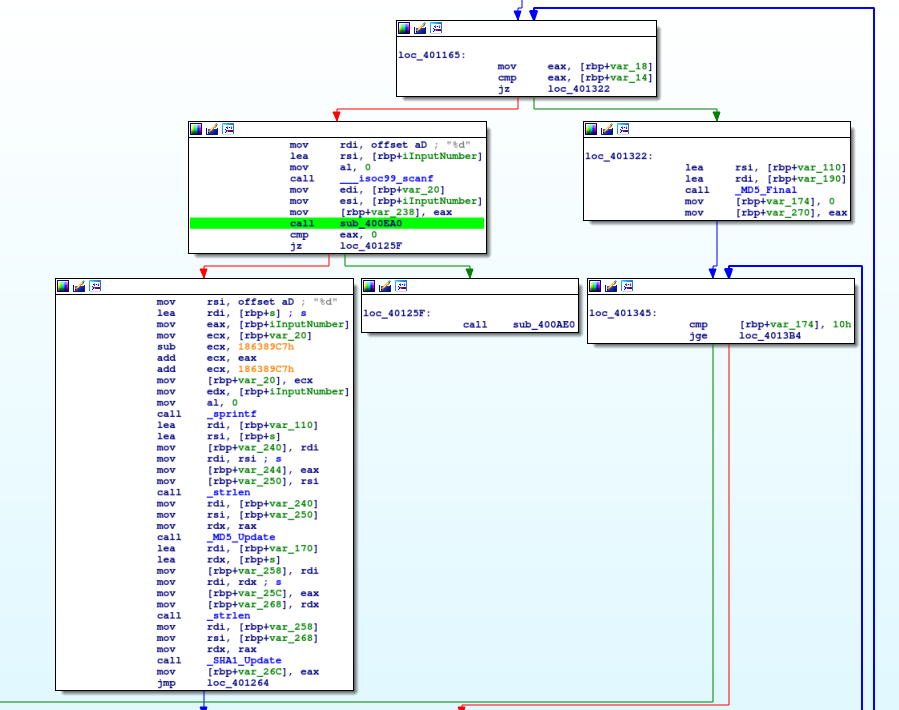Viewport: 899px width, 710px height.
Task: Select constant 186389C7h in 'sub ecx' line
Action: point(266,347)
